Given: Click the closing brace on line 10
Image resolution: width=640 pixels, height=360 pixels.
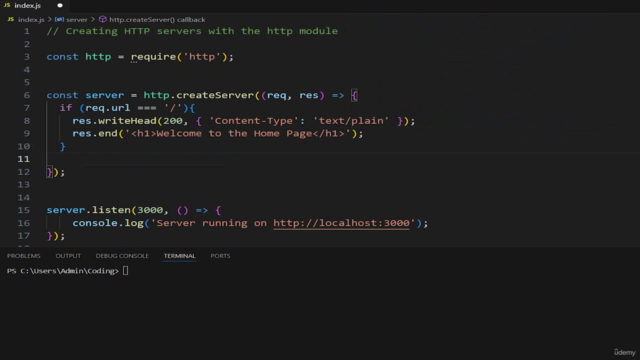Looking at the screenshot, I should tap(62, 146).
